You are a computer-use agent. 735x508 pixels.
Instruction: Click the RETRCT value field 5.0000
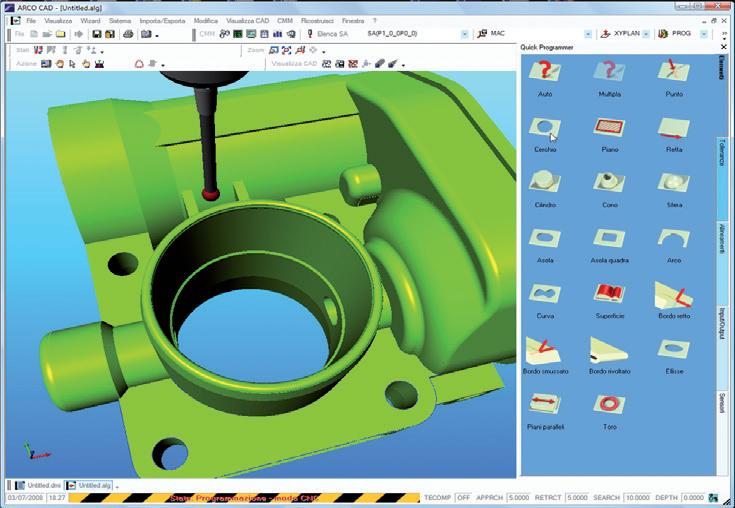[x=577, y=497]
